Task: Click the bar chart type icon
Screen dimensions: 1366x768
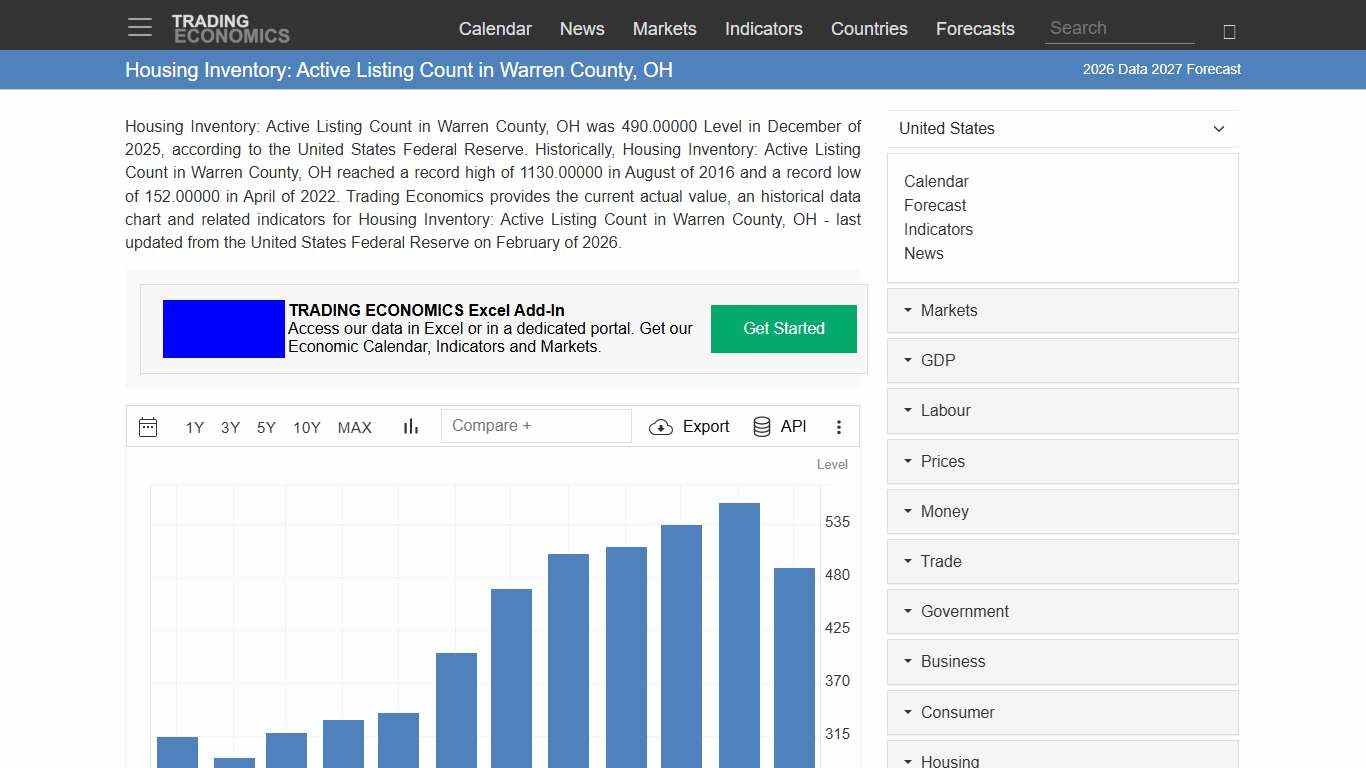Action: tap(410, 426)
